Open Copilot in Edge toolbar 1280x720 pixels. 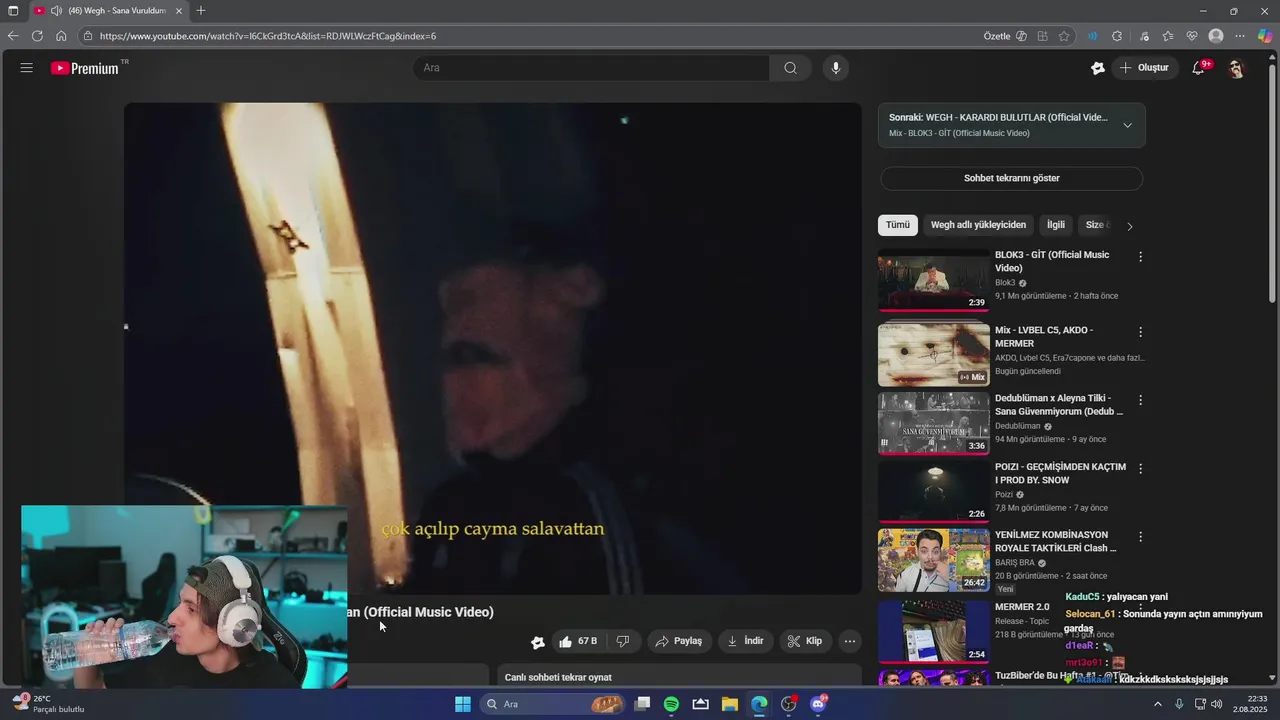1265,36
